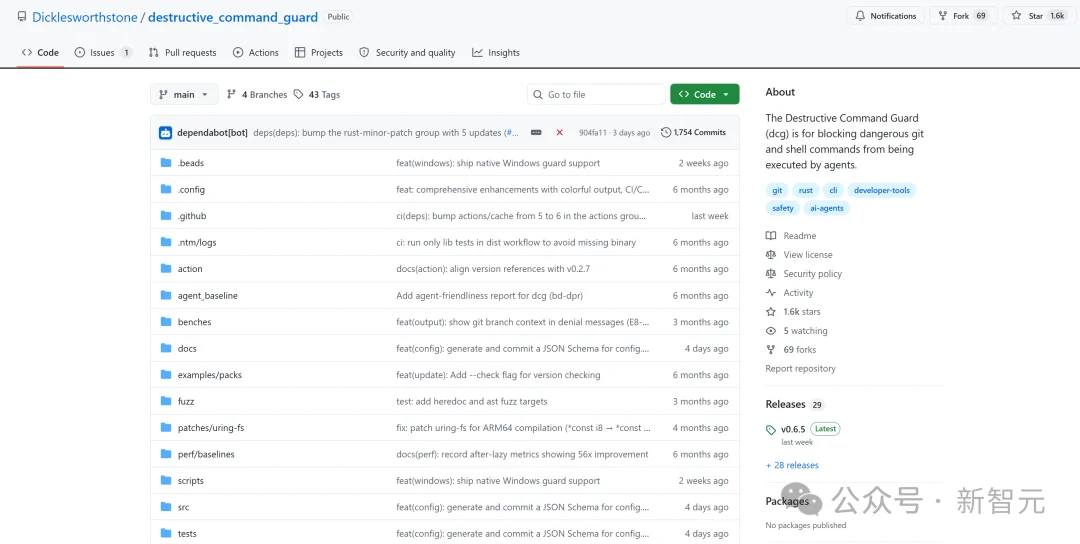Click the action folder icon
This screenshot has height=544, width=1080.
point(165,269)
